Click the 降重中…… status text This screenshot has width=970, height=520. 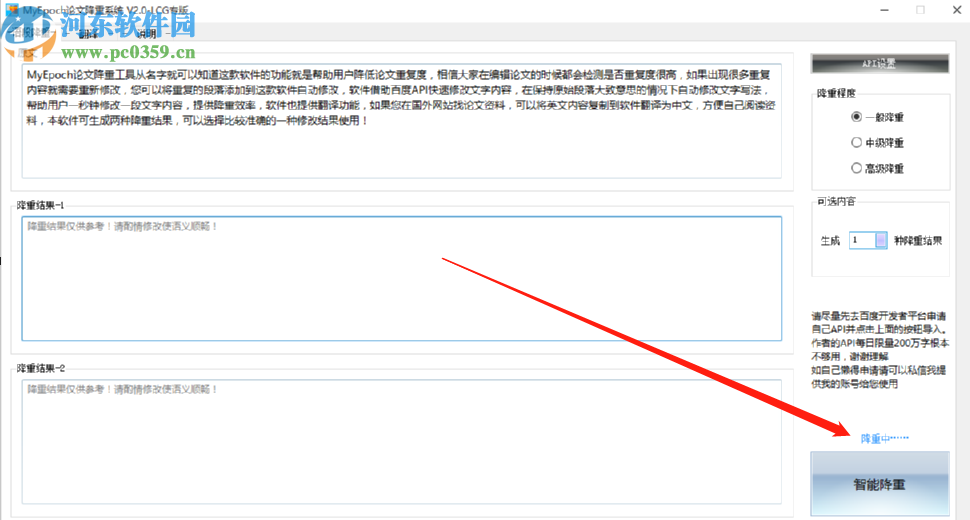(885, 438)
